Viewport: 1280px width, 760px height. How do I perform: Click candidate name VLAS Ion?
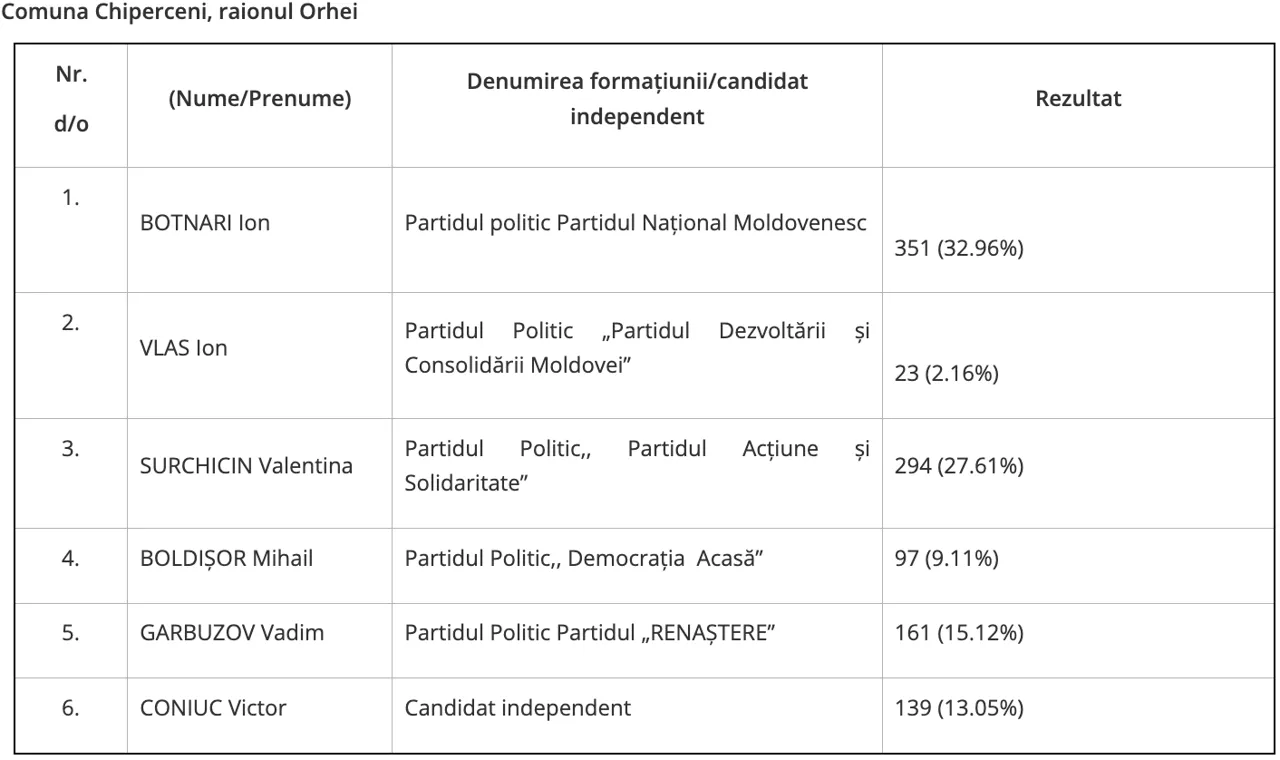183,349
